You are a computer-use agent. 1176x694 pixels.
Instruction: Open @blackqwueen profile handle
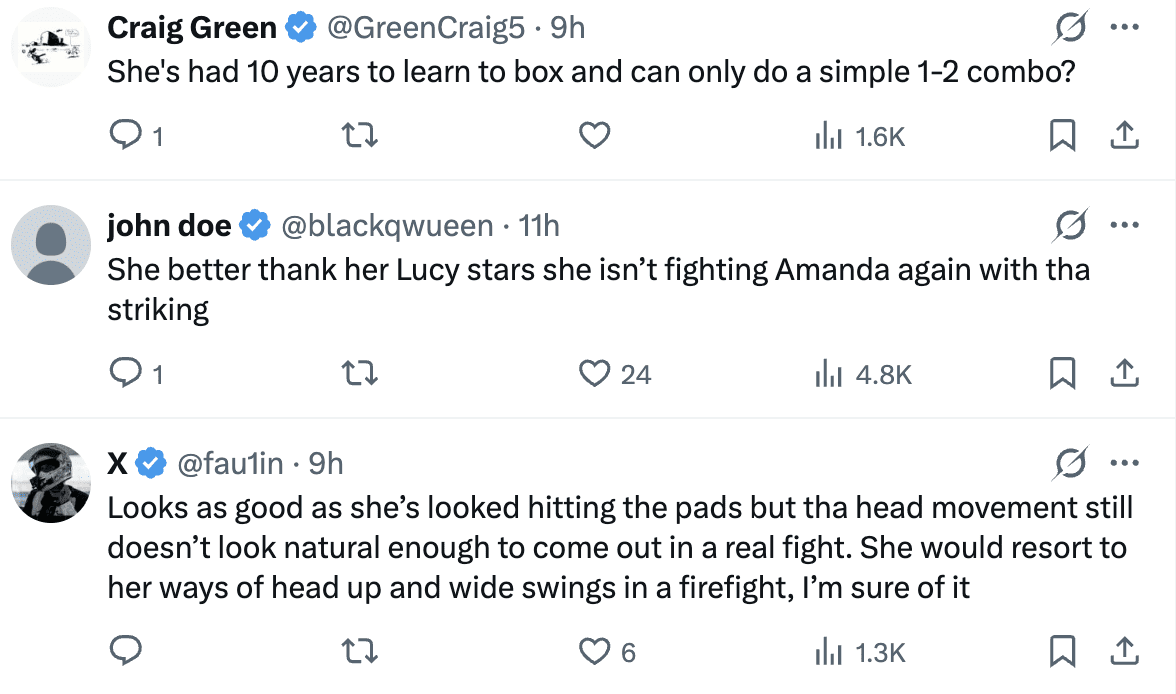[x=388, y=226]
